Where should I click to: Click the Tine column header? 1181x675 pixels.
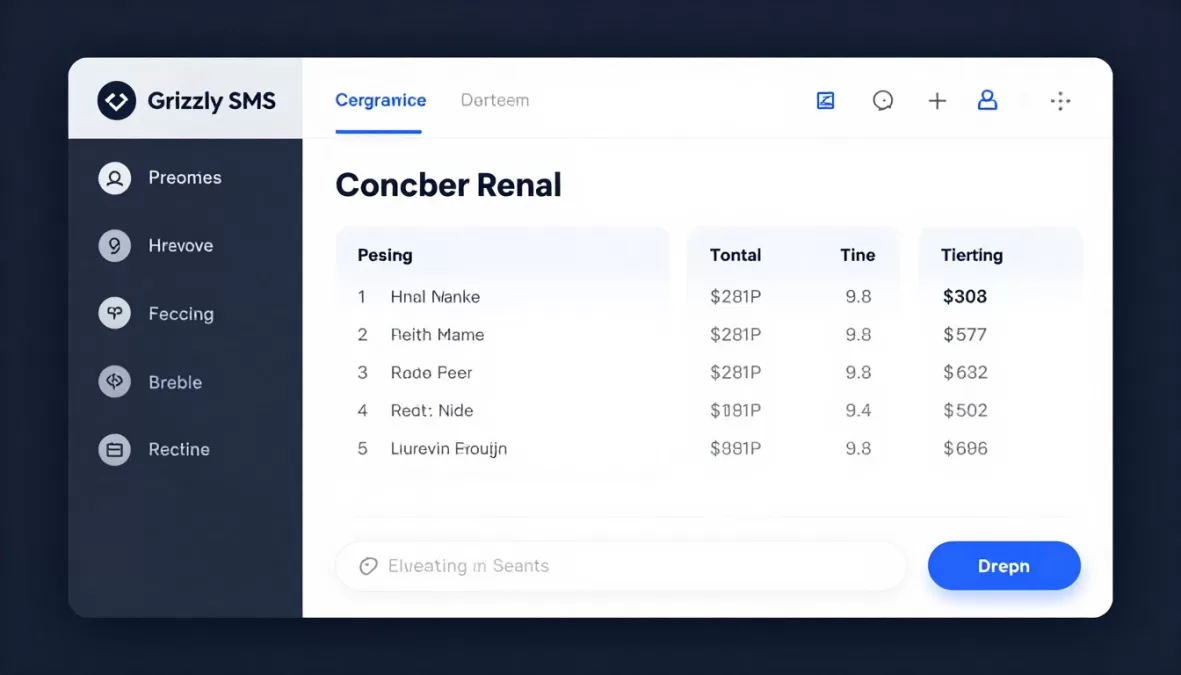click(x=858, y=255)
